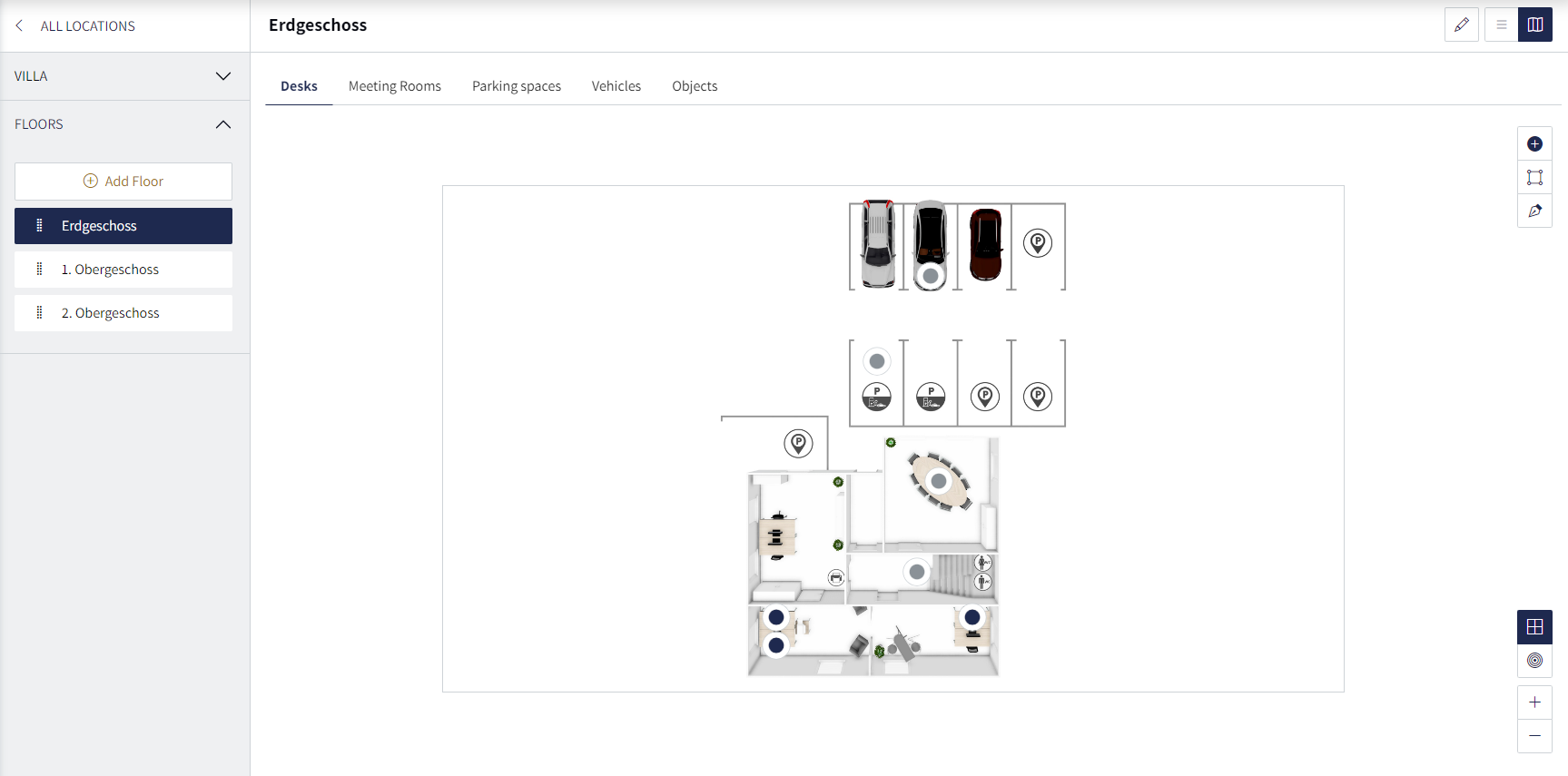
Task: Click drag handle of 2. Obergeschoss
Action: (39, 312)
